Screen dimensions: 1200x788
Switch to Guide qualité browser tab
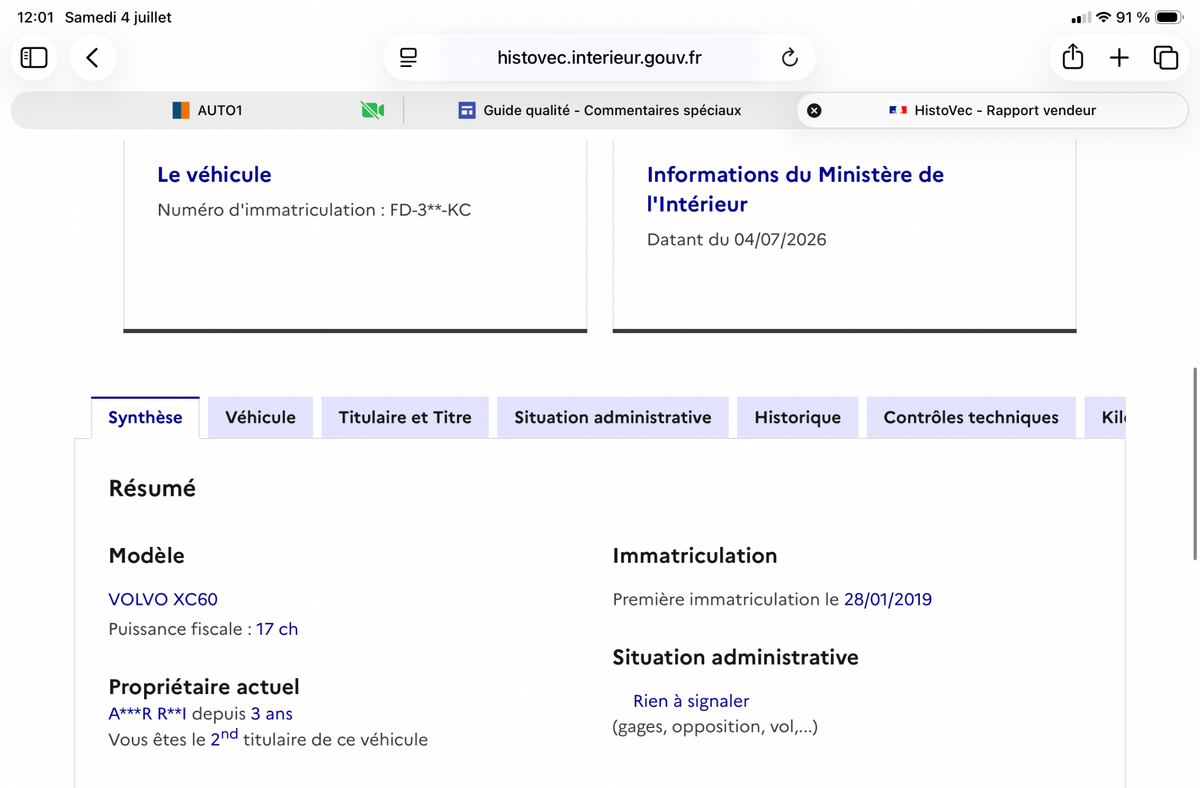pos(600,110)
